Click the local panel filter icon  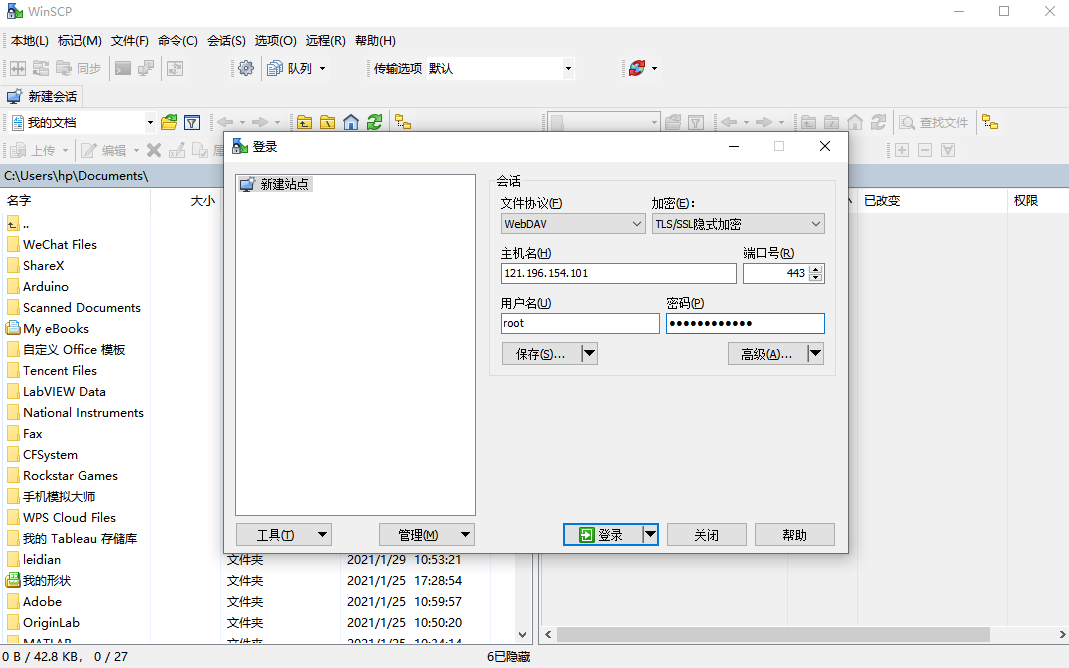click(x=192, y=123)
